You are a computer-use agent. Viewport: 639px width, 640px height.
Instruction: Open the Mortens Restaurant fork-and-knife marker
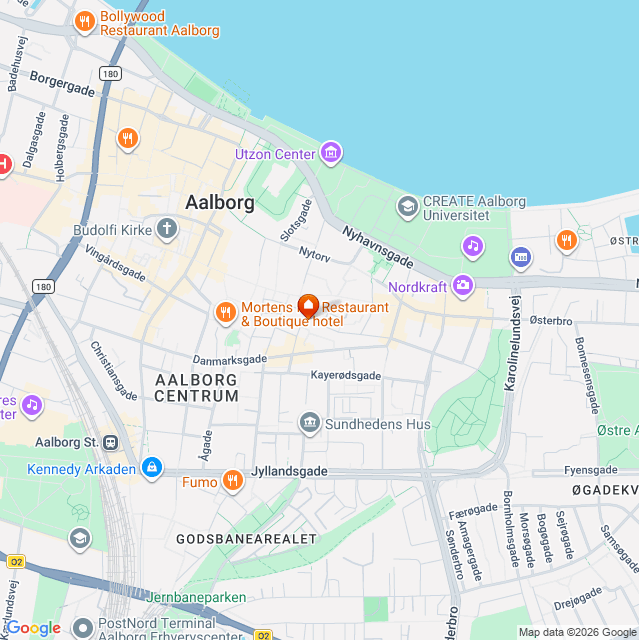click(x=225, y=313)
